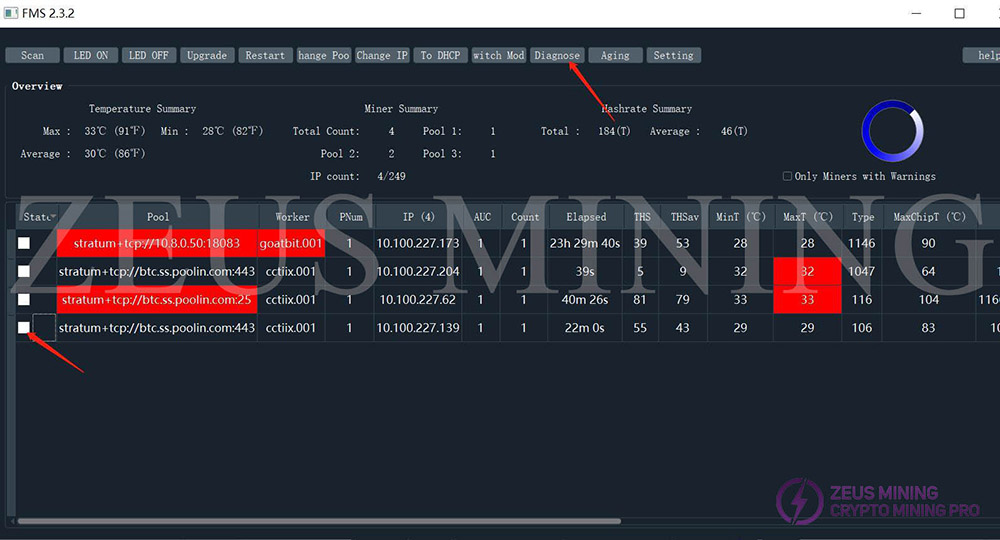The height and width of the screenshot is (540, 1000).
Task: Click the Change IP button
Action: 382,55
